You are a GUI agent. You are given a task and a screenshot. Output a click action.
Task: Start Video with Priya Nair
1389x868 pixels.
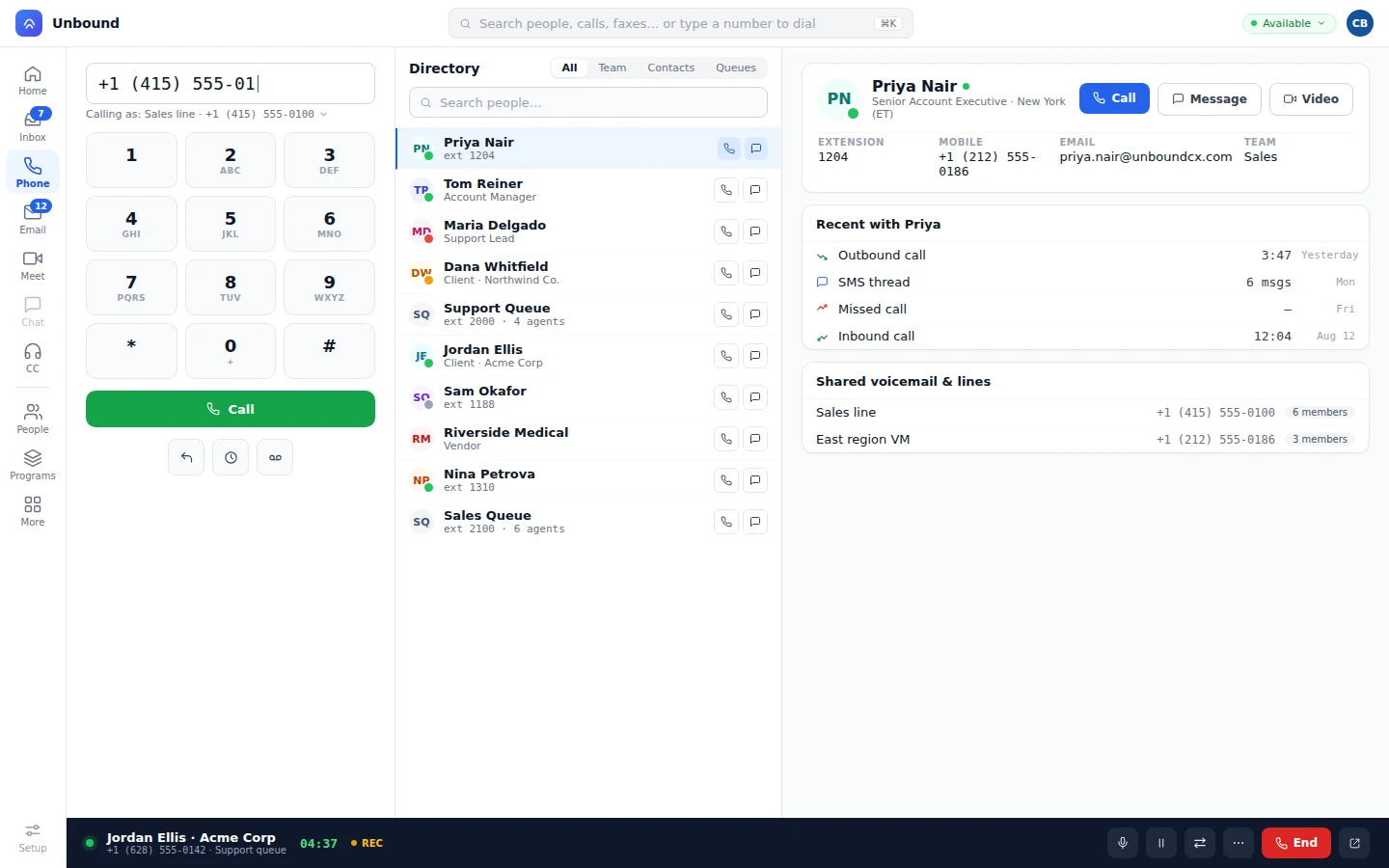(1311, 98)
